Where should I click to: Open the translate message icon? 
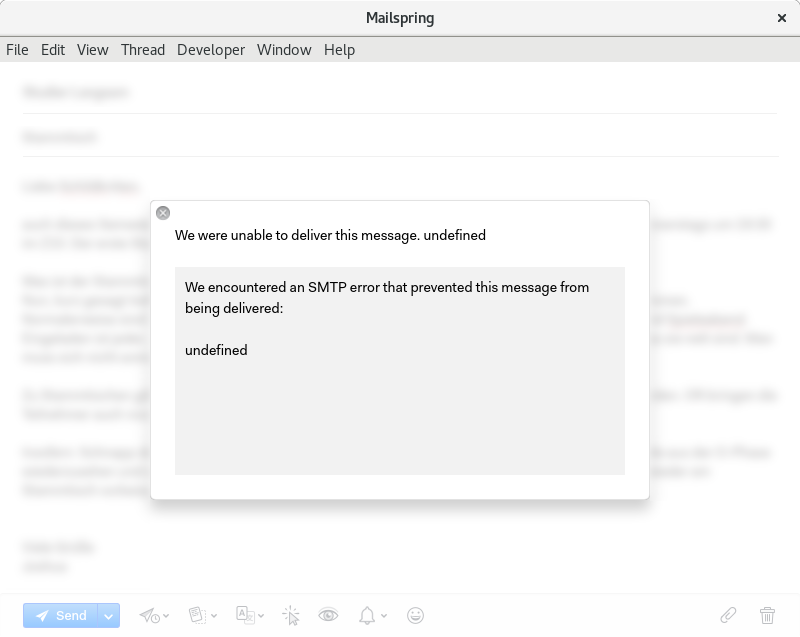[x=250, y=615]
